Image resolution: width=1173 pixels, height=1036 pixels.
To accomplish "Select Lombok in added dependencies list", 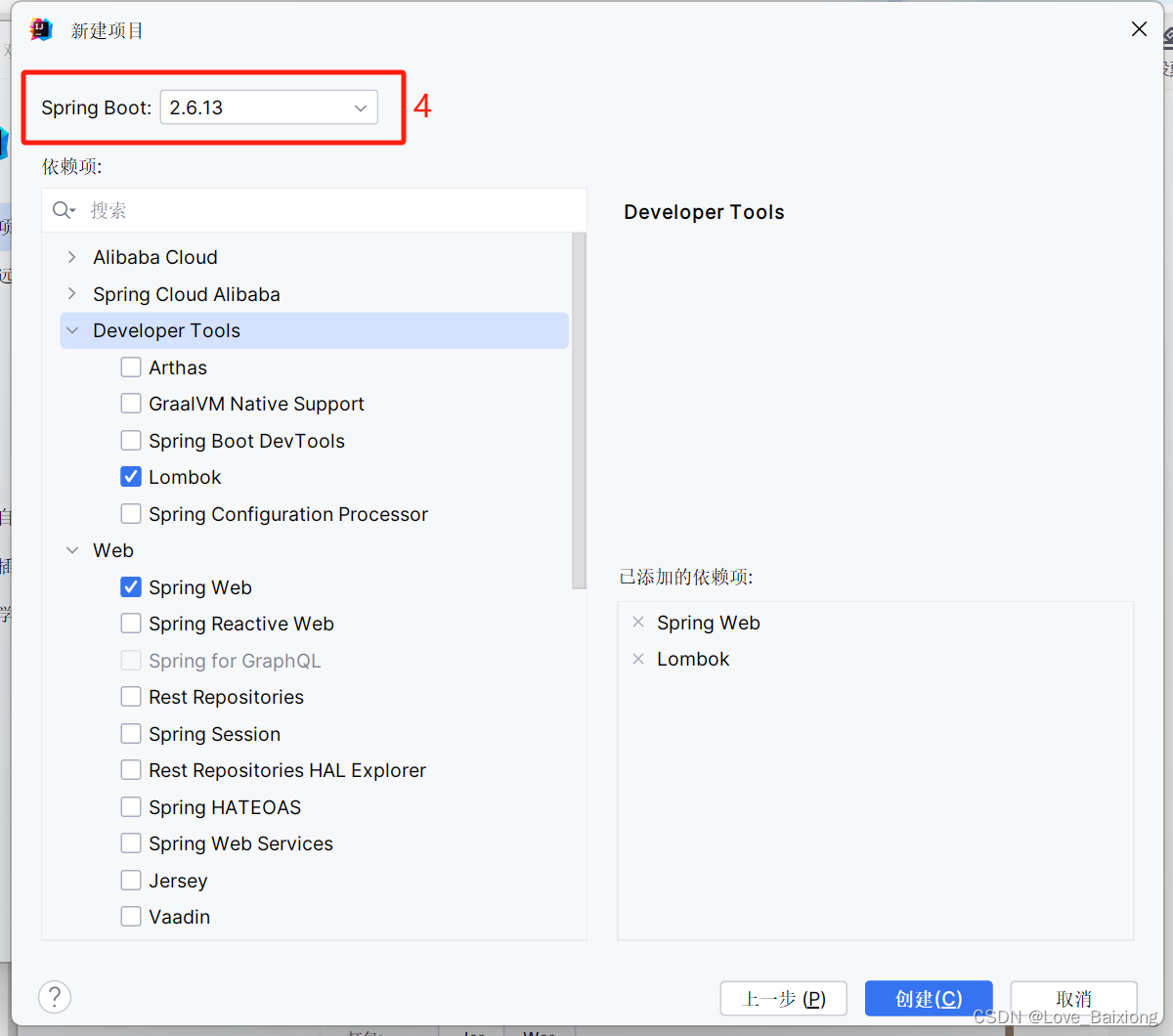I will (693, 659).
